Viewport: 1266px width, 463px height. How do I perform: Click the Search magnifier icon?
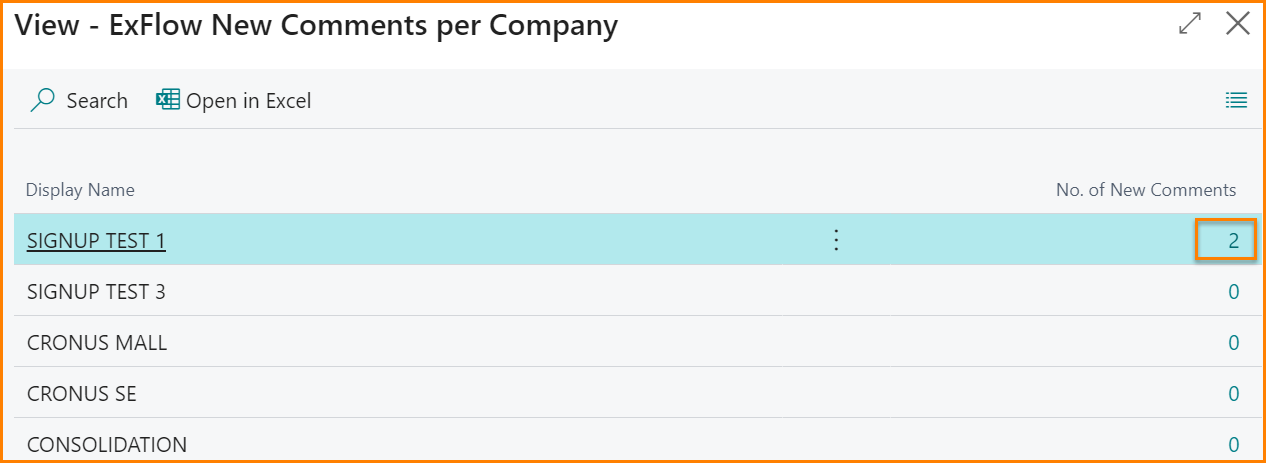43,101
